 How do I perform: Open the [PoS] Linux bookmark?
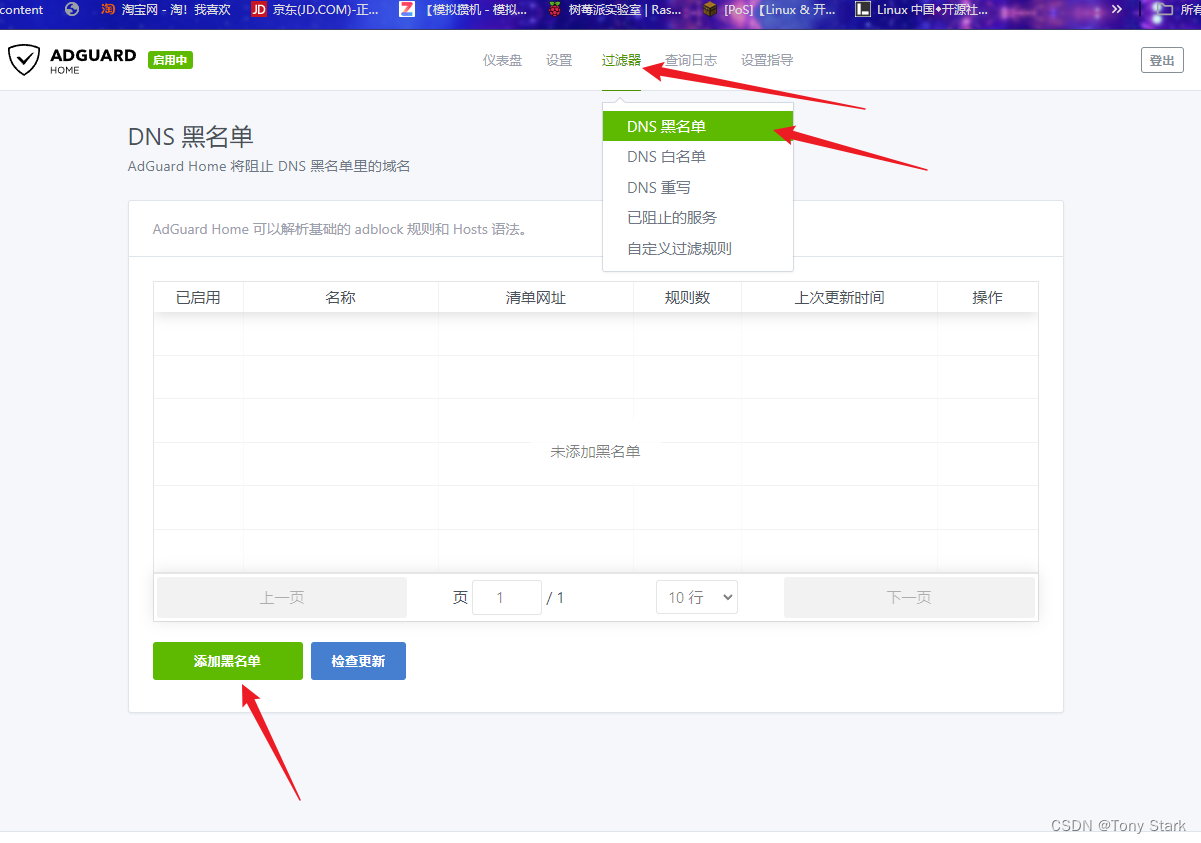[769, 10]
